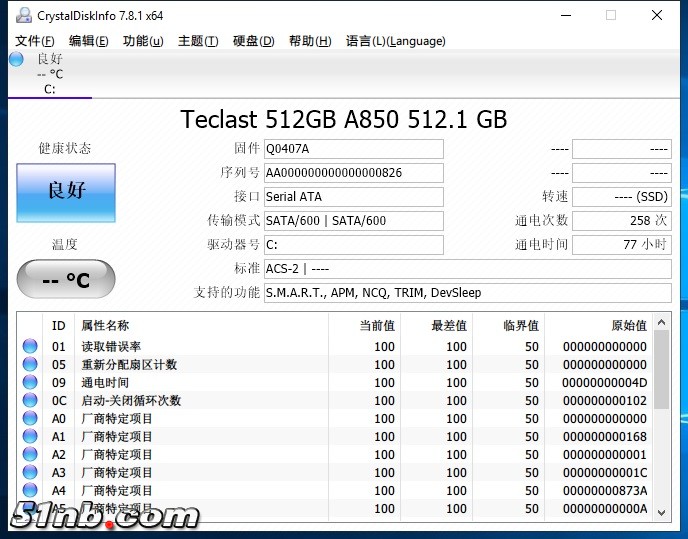Click the -- °C temperature button
The image size is (688, 539).
(x=66, y=279)
